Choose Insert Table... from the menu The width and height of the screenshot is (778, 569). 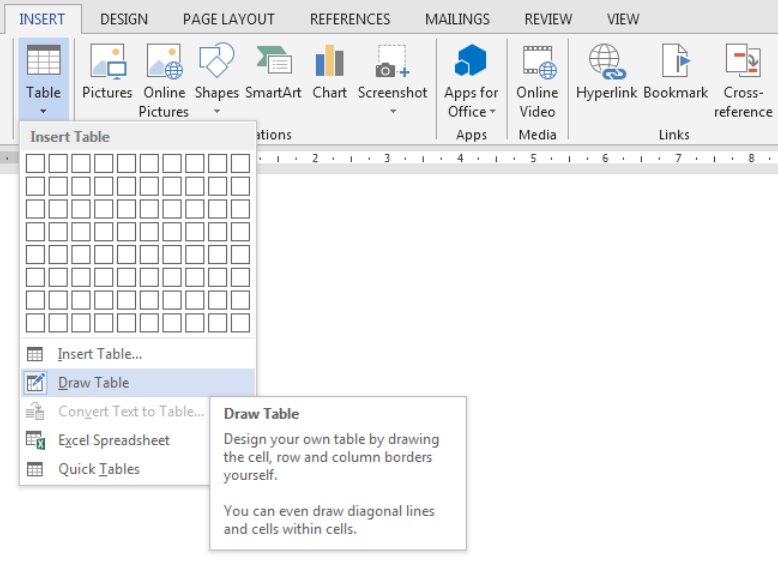pyautogui.click(x=99, y=354)
